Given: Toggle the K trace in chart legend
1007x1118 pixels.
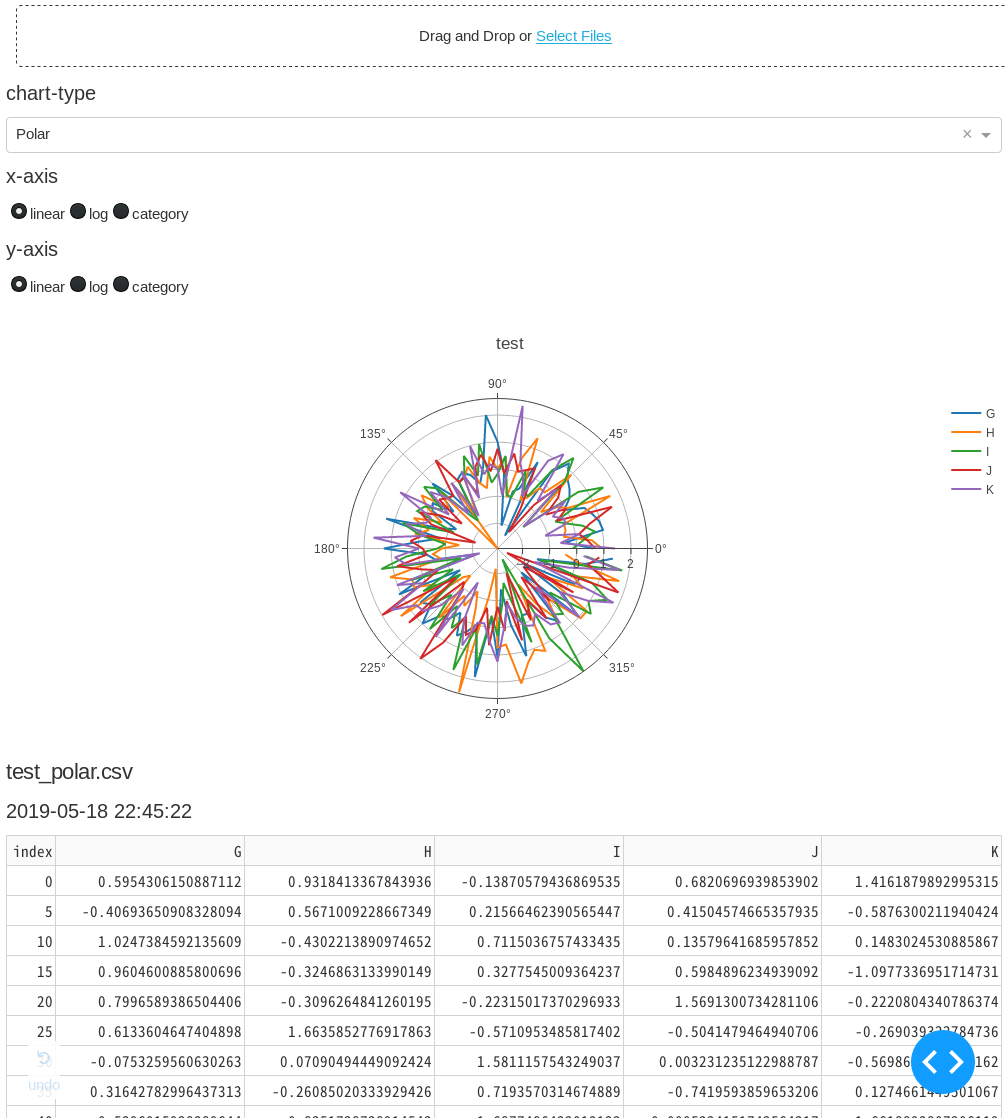Looking at the screenshot, I should pos(973,489).
